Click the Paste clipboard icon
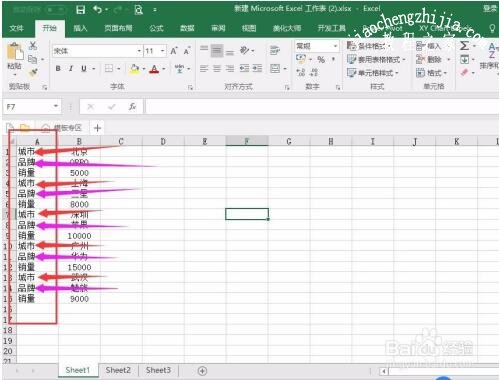 point(15,52)
